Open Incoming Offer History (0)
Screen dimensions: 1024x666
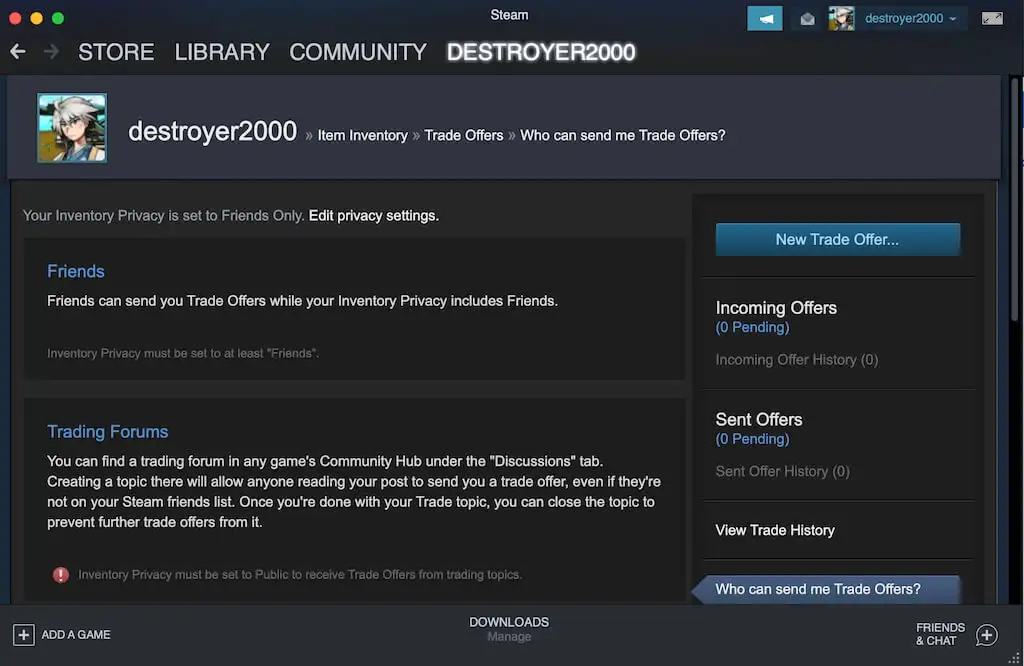point(797,360)
